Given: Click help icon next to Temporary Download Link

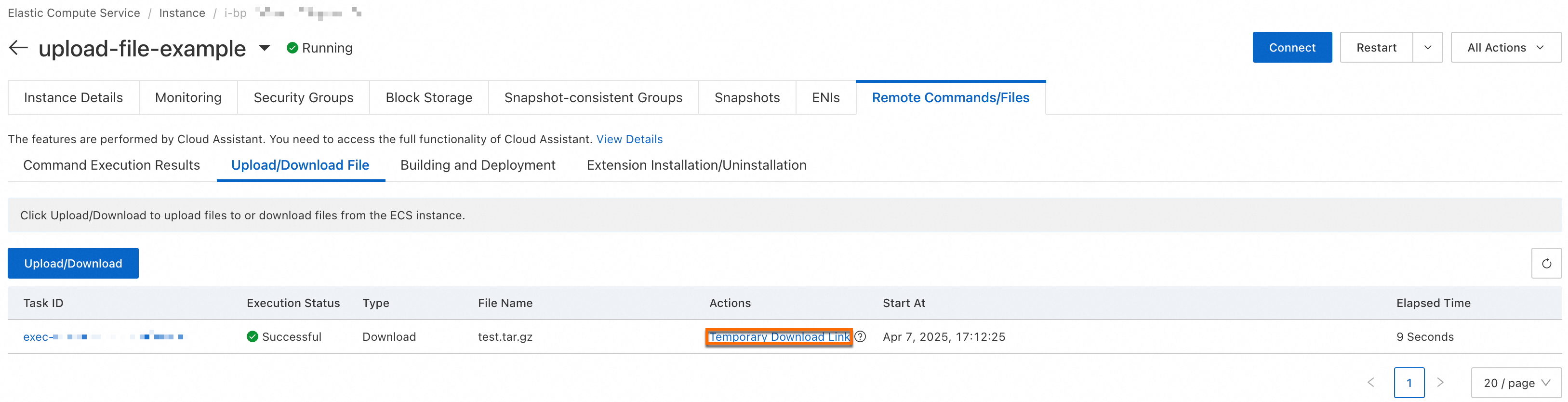Looking at the screenshot, I should click(x=860, y=337).
